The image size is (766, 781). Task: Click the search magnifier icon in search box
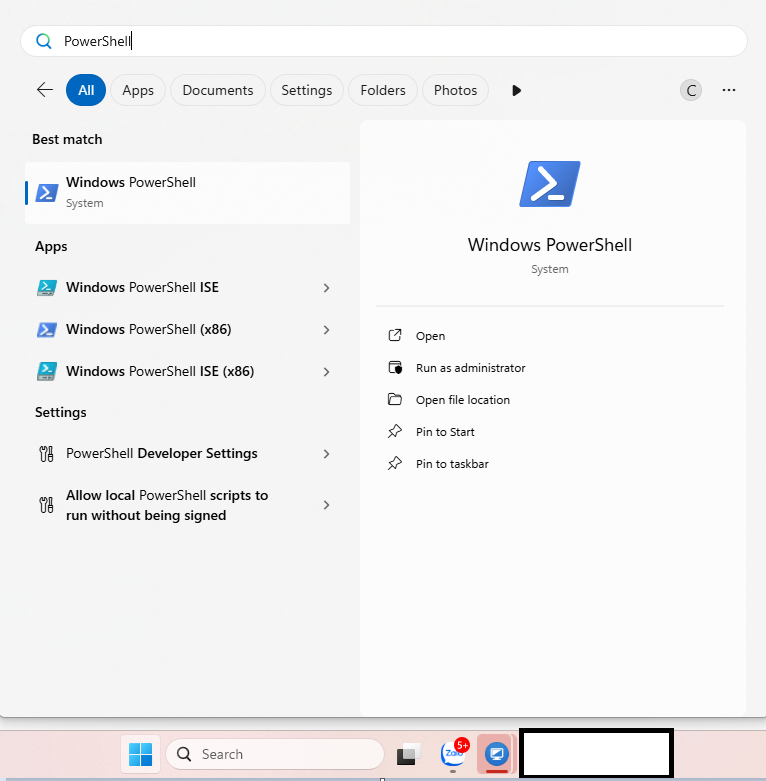click(44, 41)
